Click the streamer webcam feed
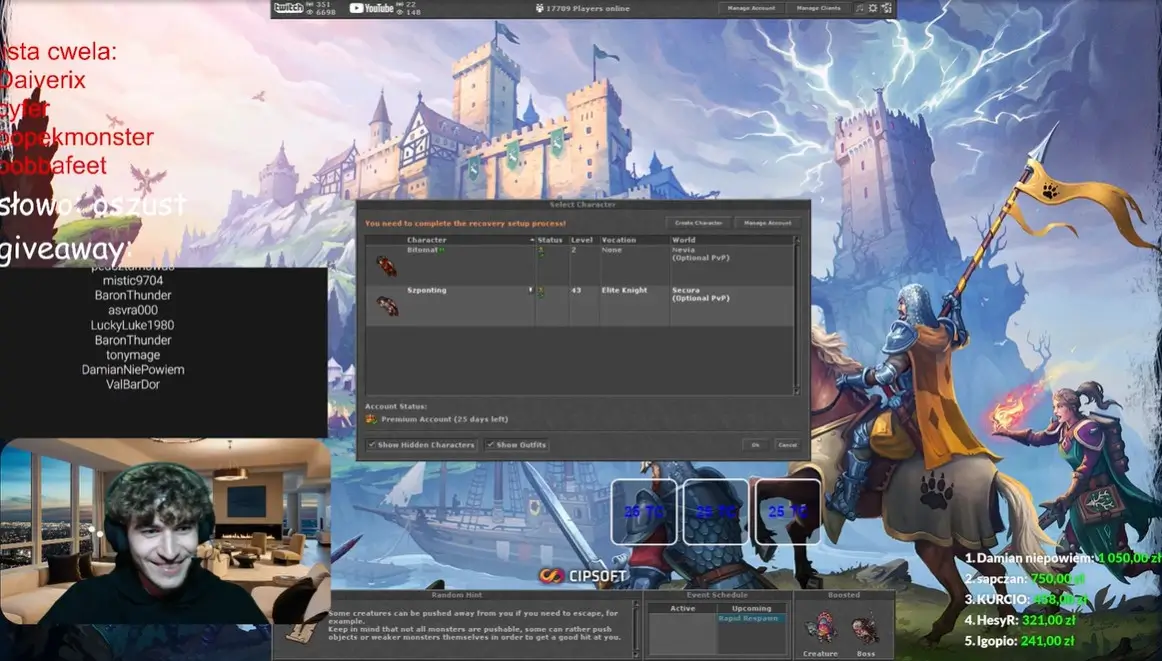1162x661 pixels. coord(165,531)
